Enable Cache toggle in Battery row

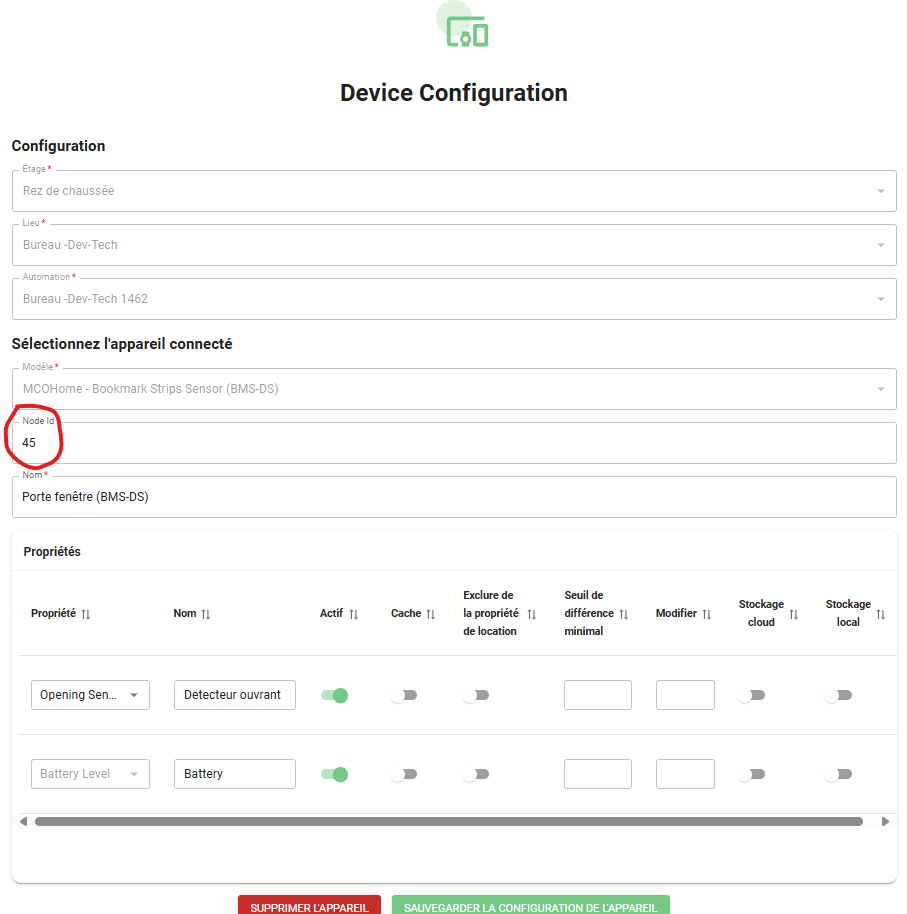404,774
